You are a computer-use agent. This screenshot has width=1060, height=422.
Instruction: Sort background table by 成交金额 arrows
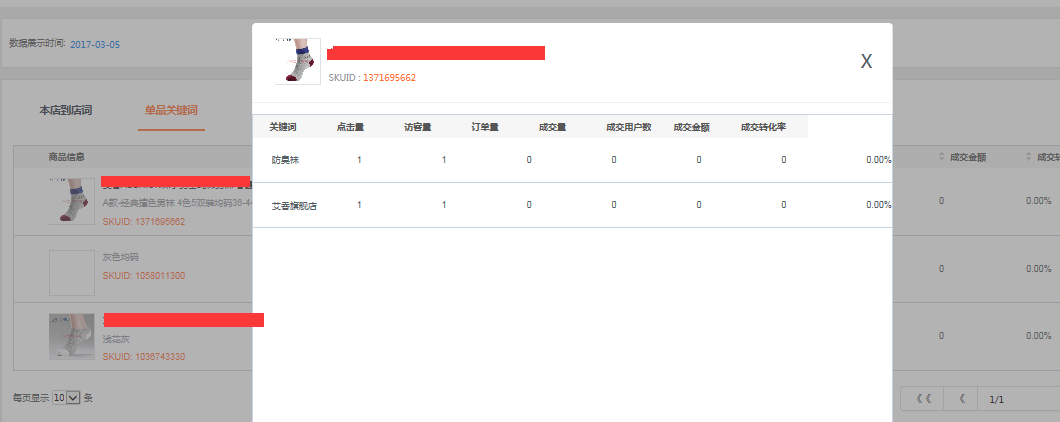941,157
